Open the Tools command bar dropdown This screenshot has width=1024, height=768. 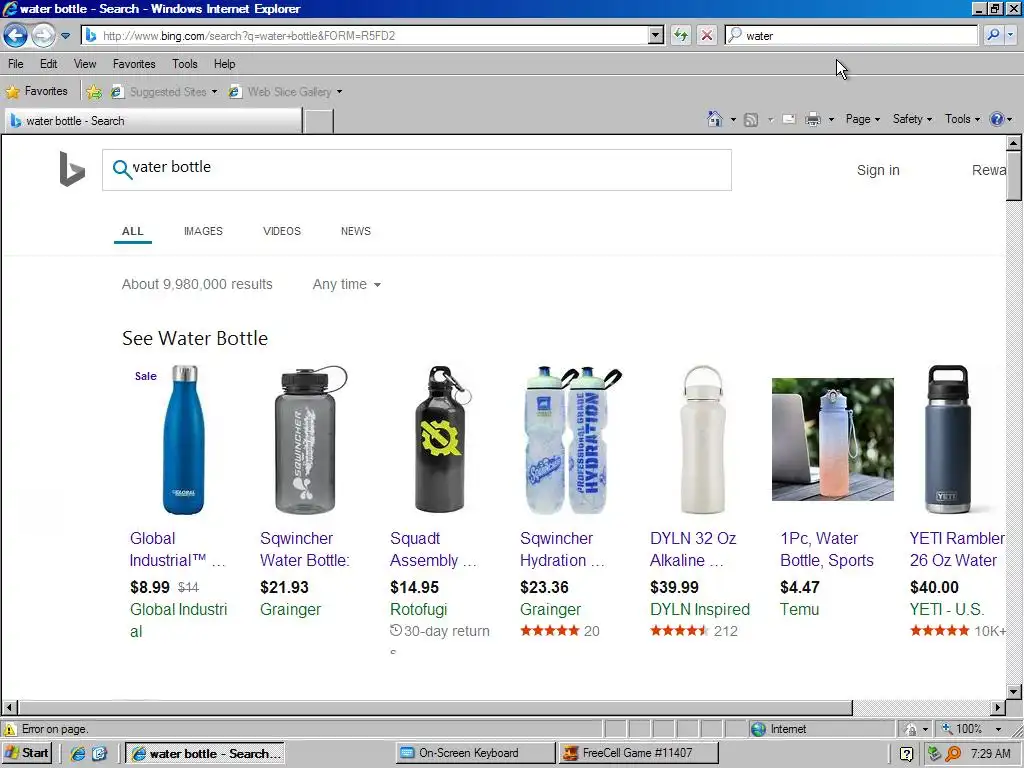[963, 119]
